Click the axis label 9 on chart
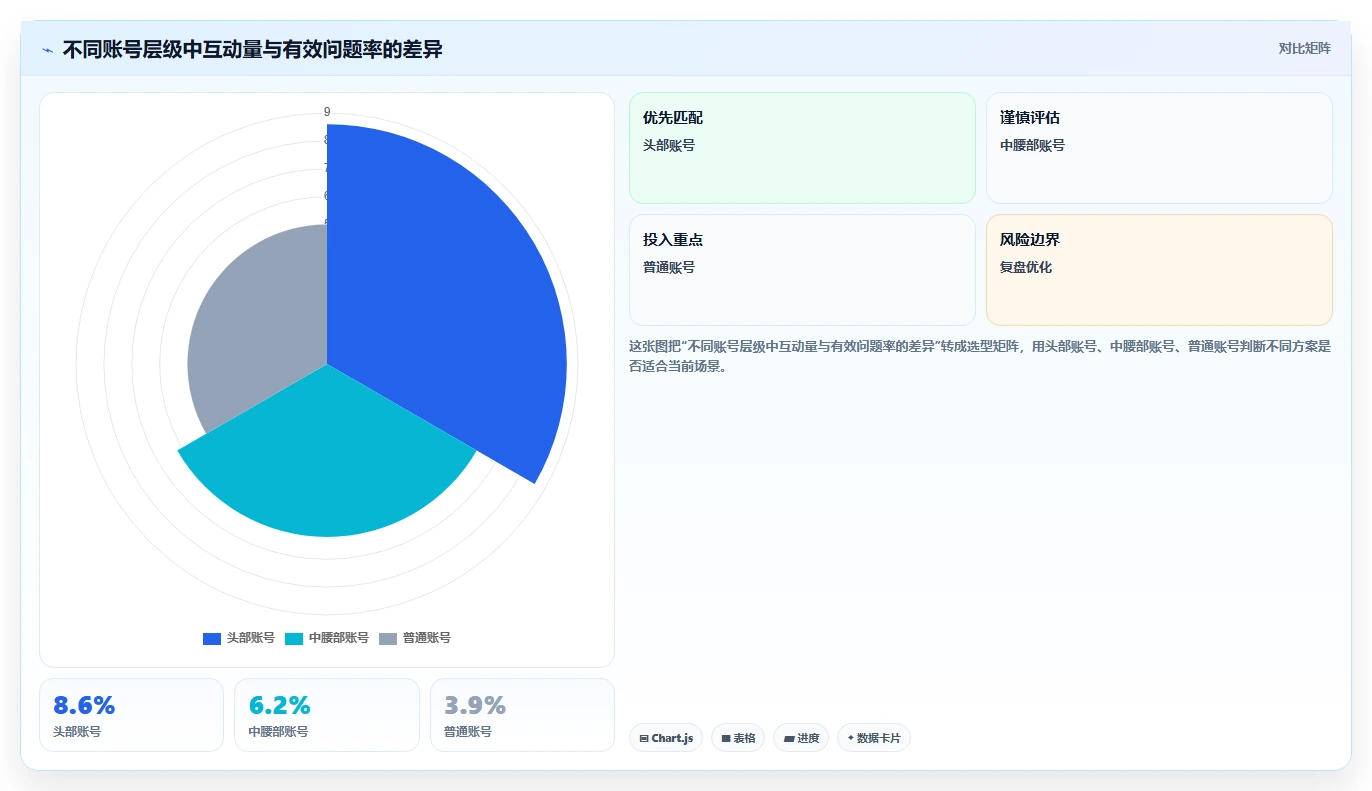This screenshot has width=1372, height=791. click(327, 112)
